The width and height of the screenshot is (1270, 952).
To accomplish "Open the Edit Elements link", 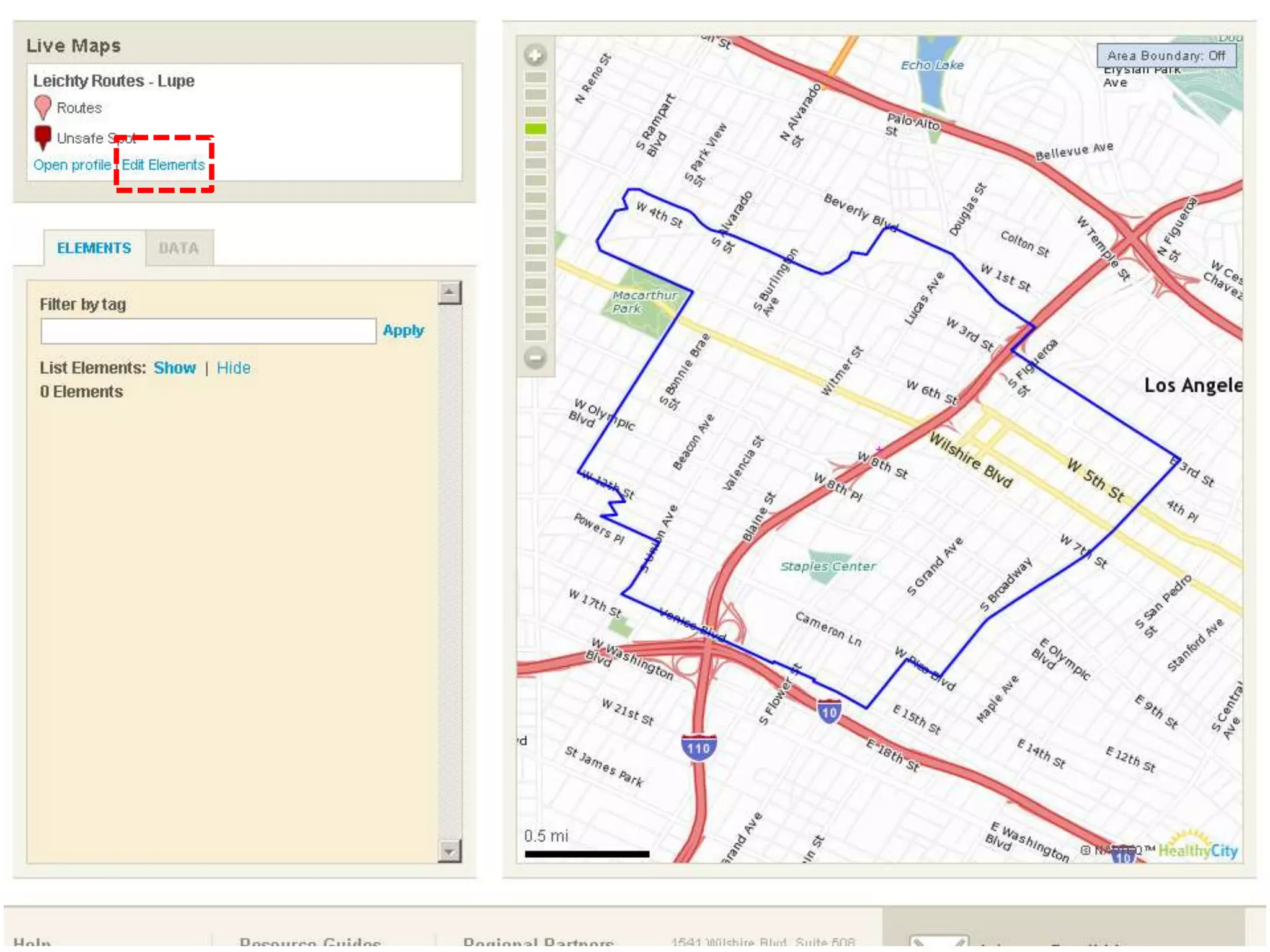I will [163, 165].
